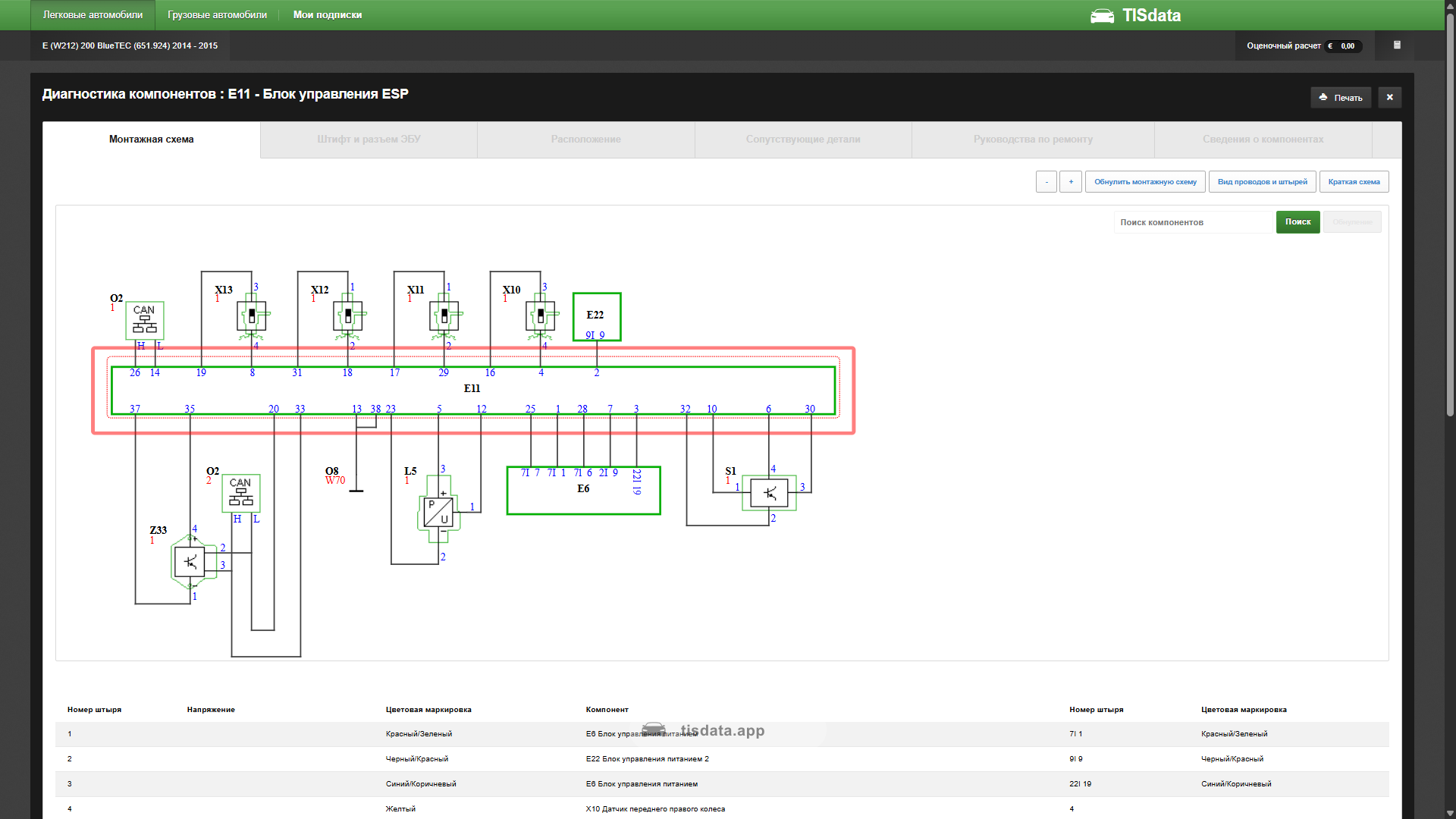Viewport: 1456px width, 819px height.
Task: Zoom out schematic with minus button
Action: 1046,182
